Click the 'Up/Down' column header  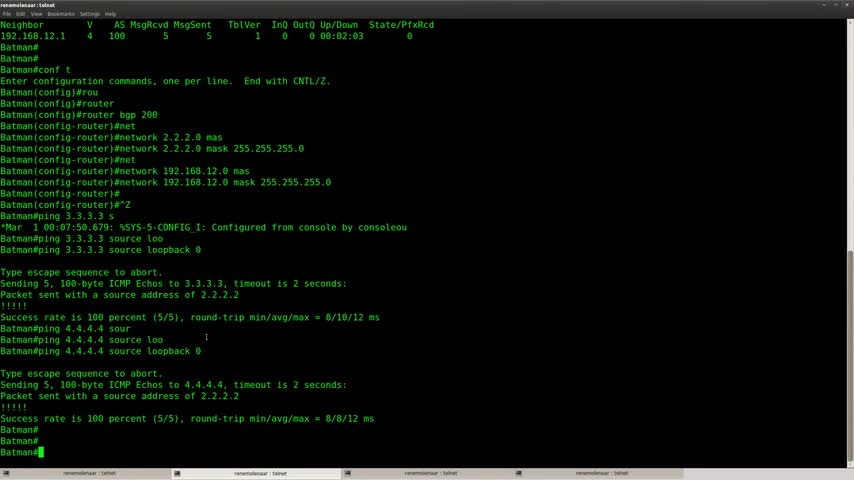339,25
